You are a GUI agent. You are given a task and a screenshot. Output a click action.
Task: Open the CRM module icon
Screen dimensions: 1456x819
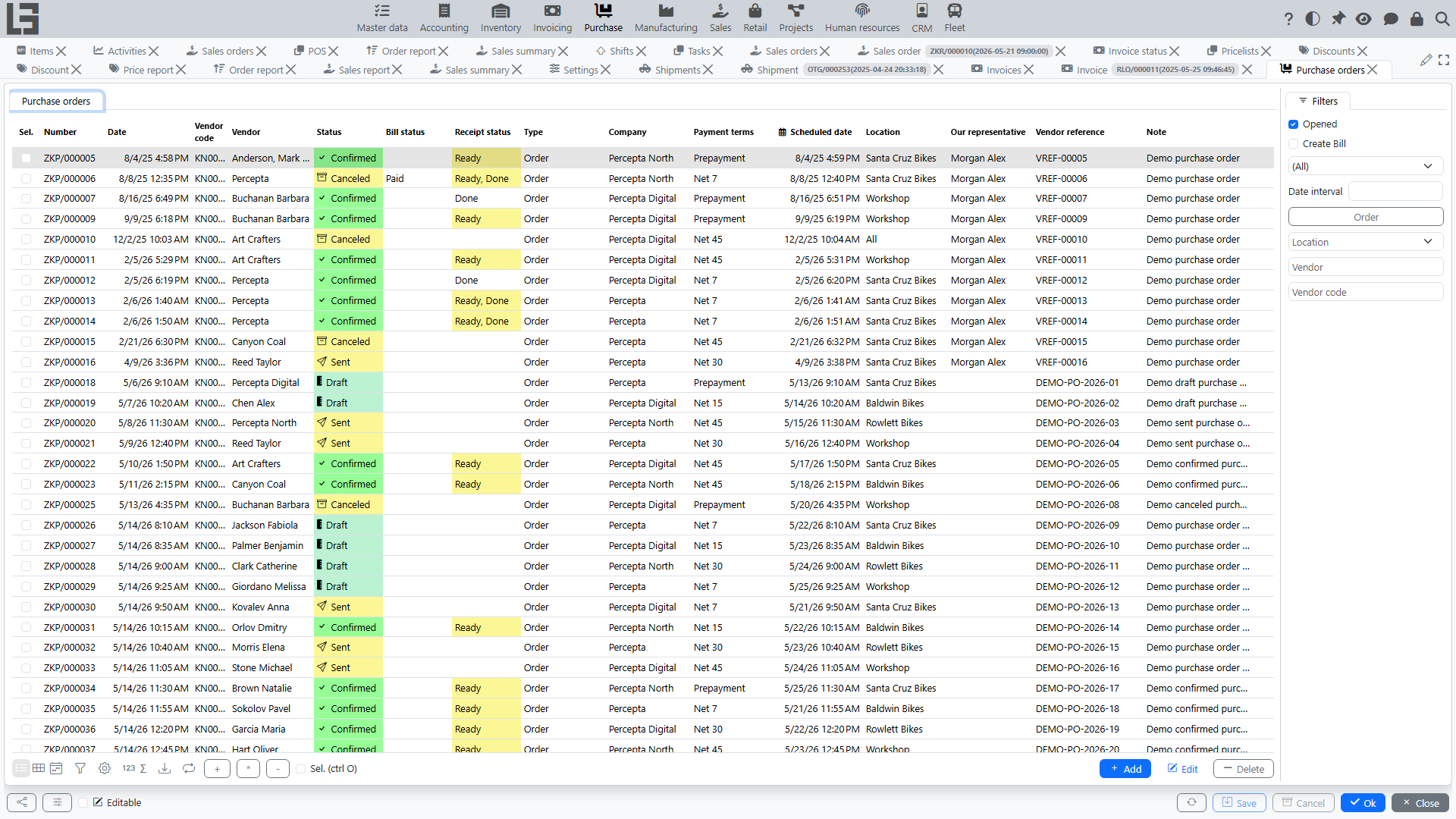[x=922, y=18]
